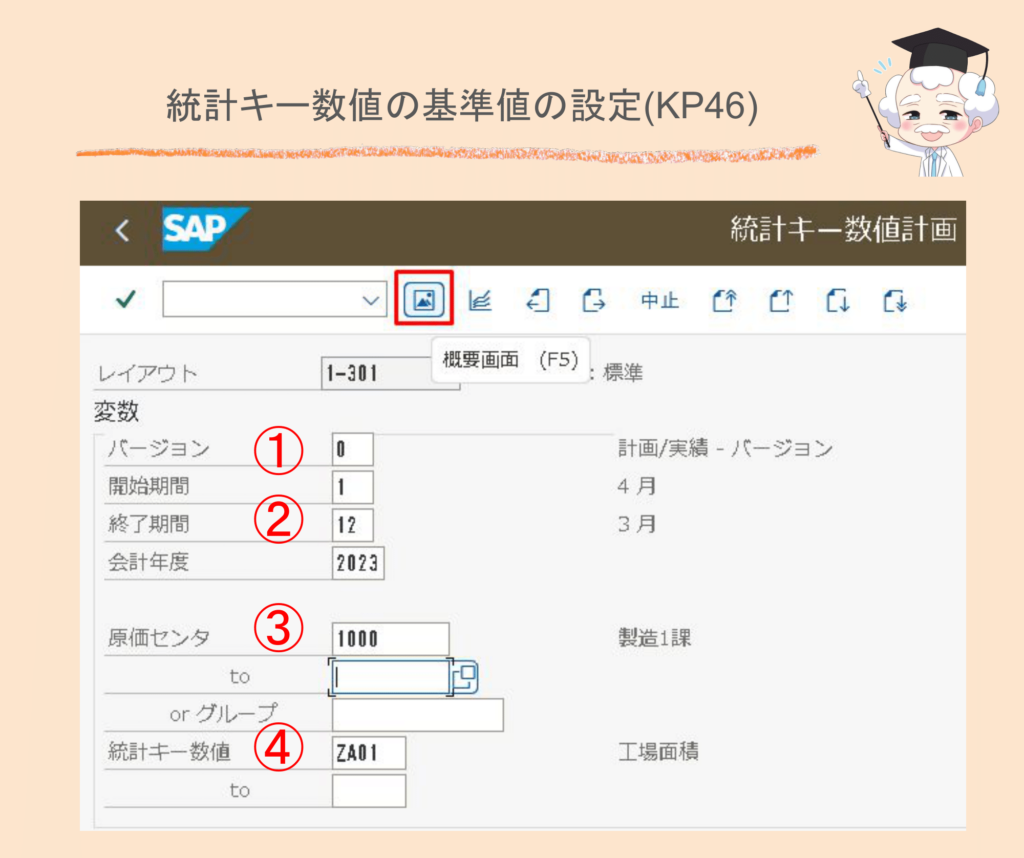Click the last page-down icon on the toolbar
The image size is (1024, 858).
click(x=895, y=299)
